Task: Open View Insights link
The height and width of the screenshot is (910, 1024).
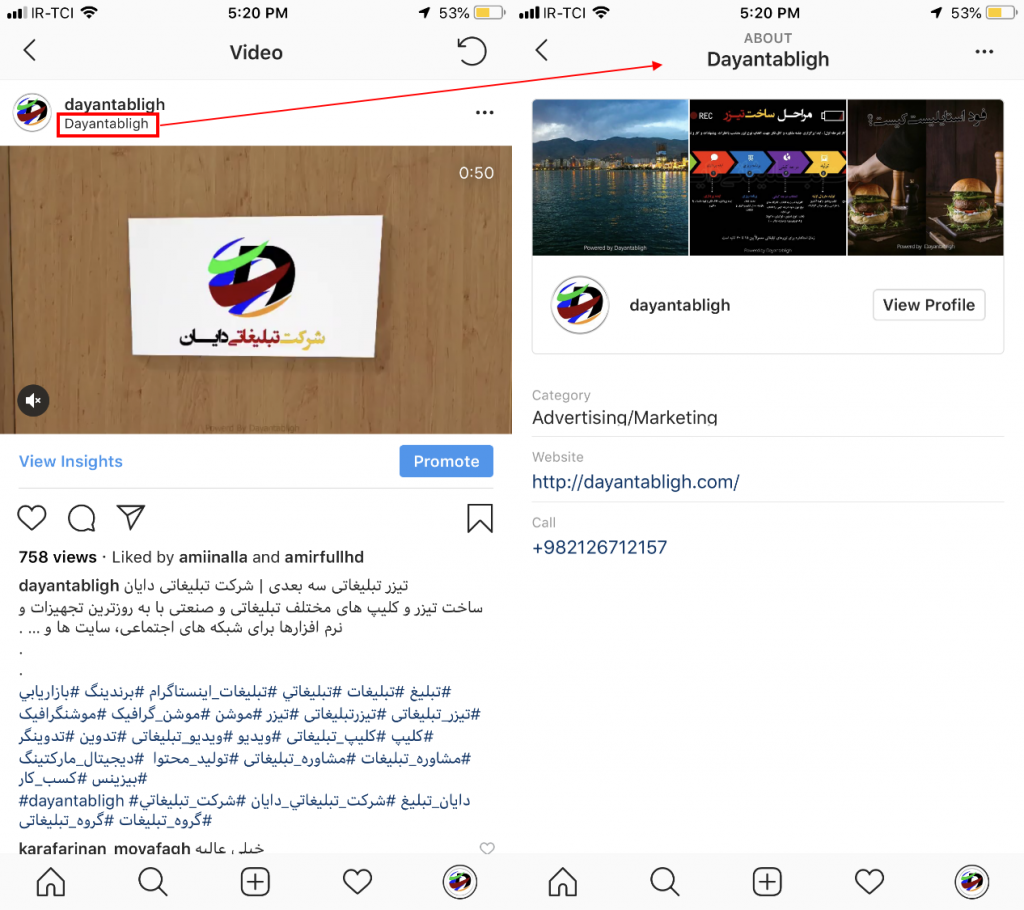Action: point(71,461)
